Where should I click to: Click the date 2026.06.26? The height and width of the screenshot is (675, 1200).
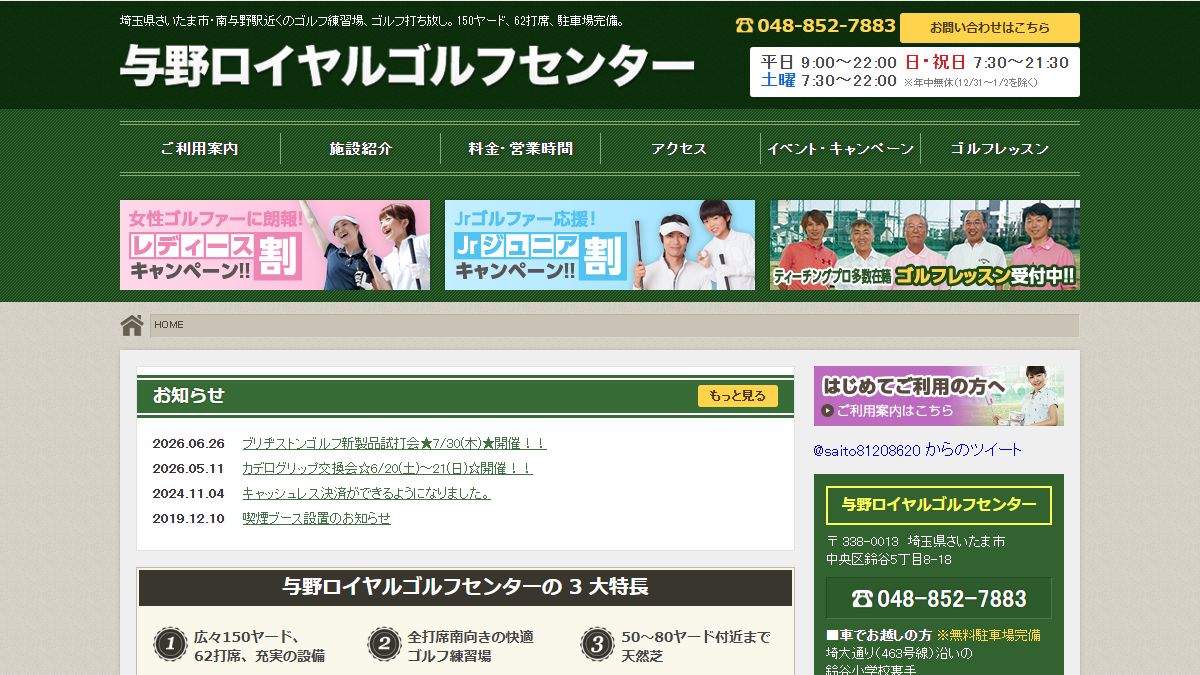[189, 443]
